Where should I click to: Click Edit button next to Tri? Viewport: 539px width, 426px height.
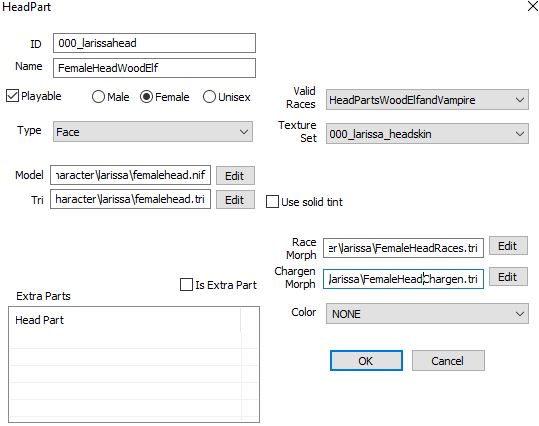click(235, 199)
